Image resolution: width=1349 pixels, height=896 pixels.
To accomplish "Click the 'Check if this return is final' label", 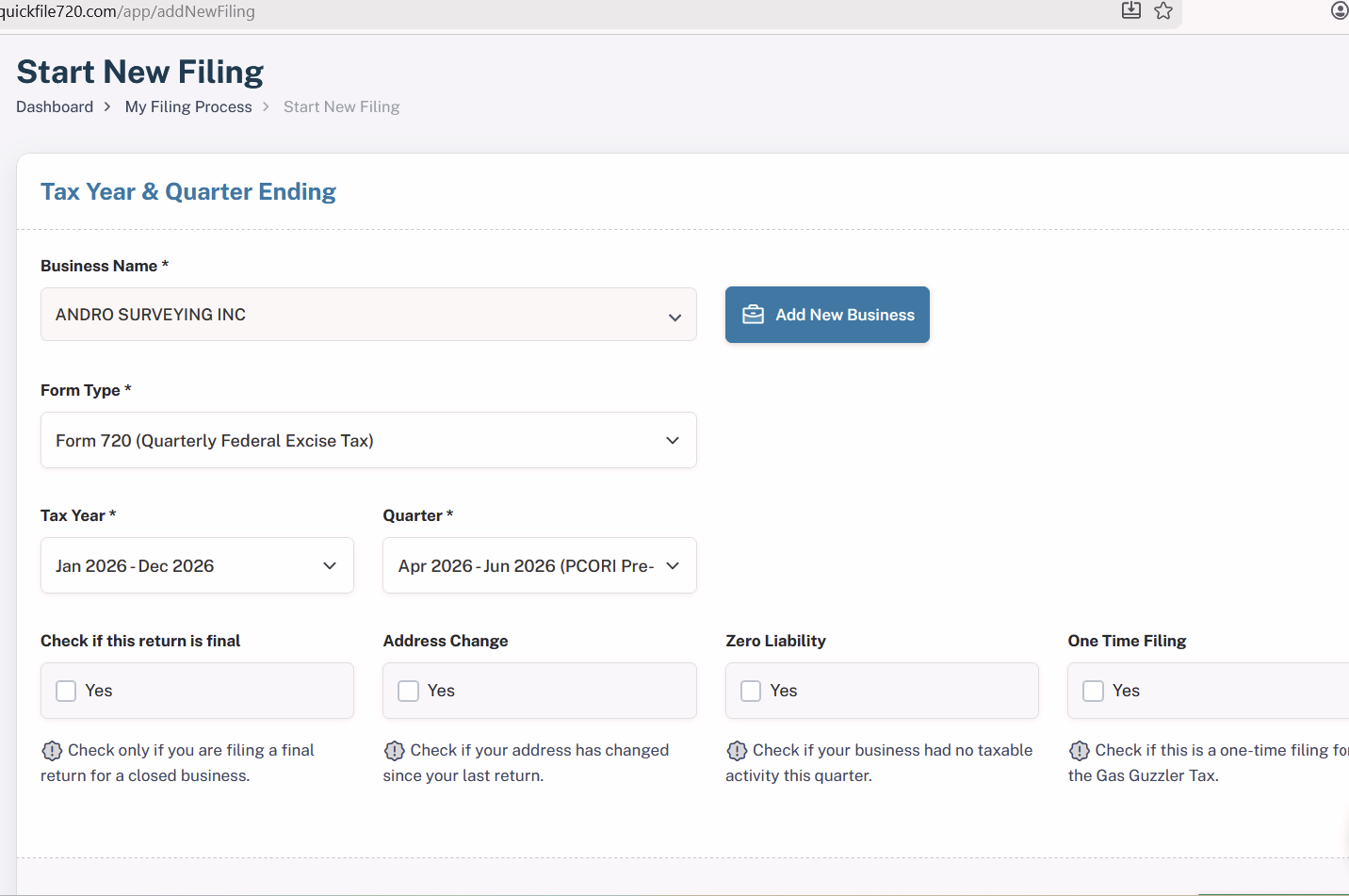I will 140,641.
